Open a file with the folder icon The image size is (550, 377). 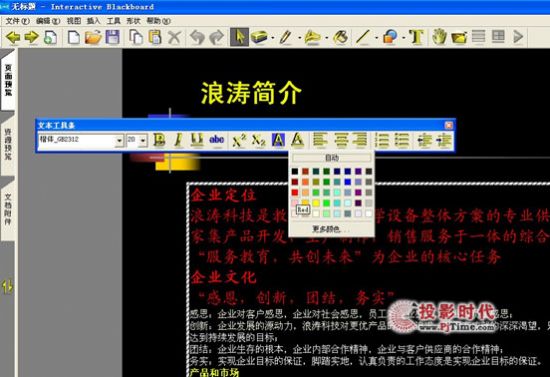pos(93,37)
